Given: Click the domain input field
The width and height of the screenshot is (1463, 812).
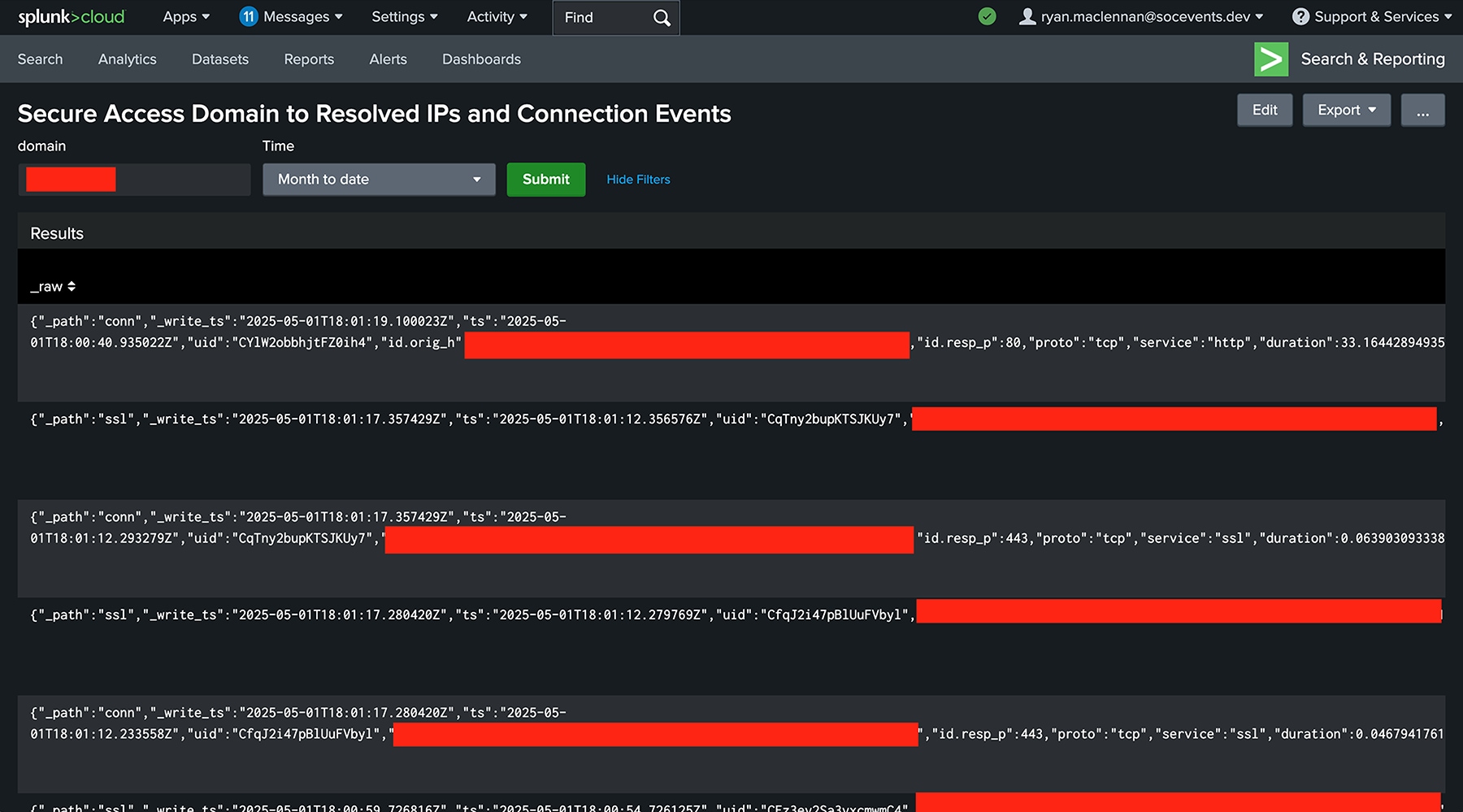Looking at the screenshot, I should (134, 180).
